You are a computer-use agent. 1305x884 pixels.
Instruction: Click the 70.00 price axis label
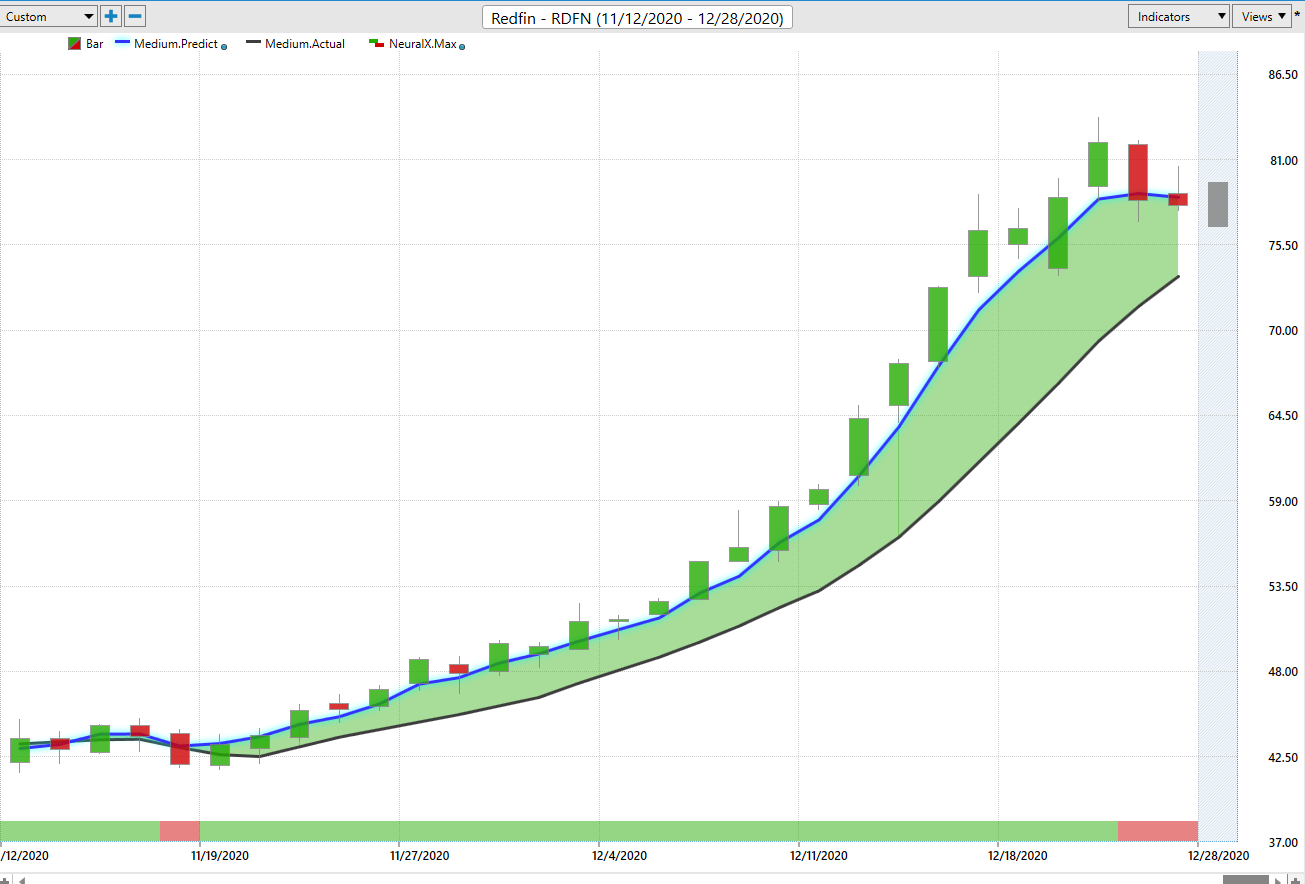(x=1284, y=330)
